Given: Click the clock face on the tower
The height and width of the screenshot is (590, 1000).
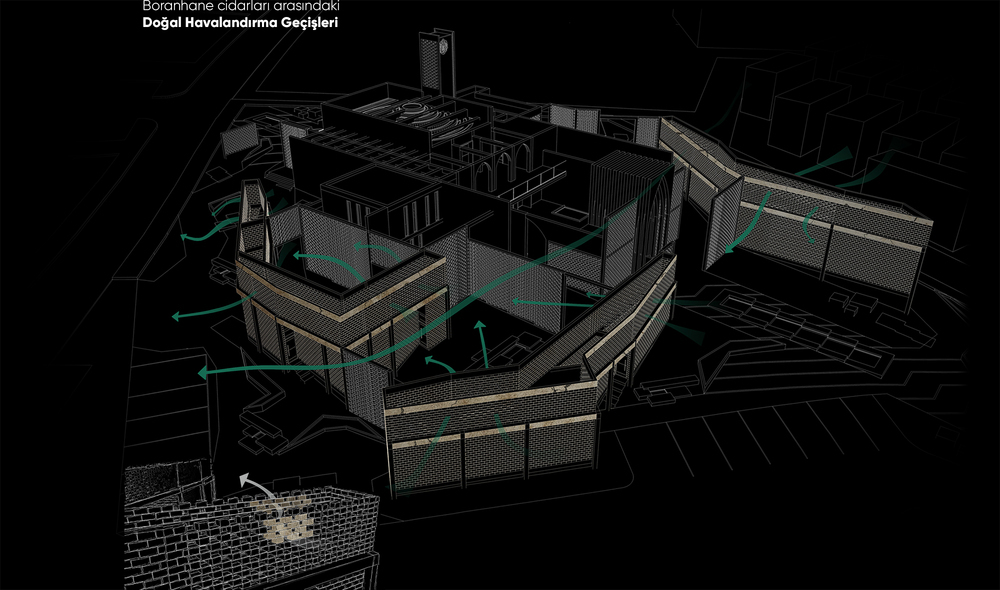Looking at the screenshot, I should tap(442, 44).
